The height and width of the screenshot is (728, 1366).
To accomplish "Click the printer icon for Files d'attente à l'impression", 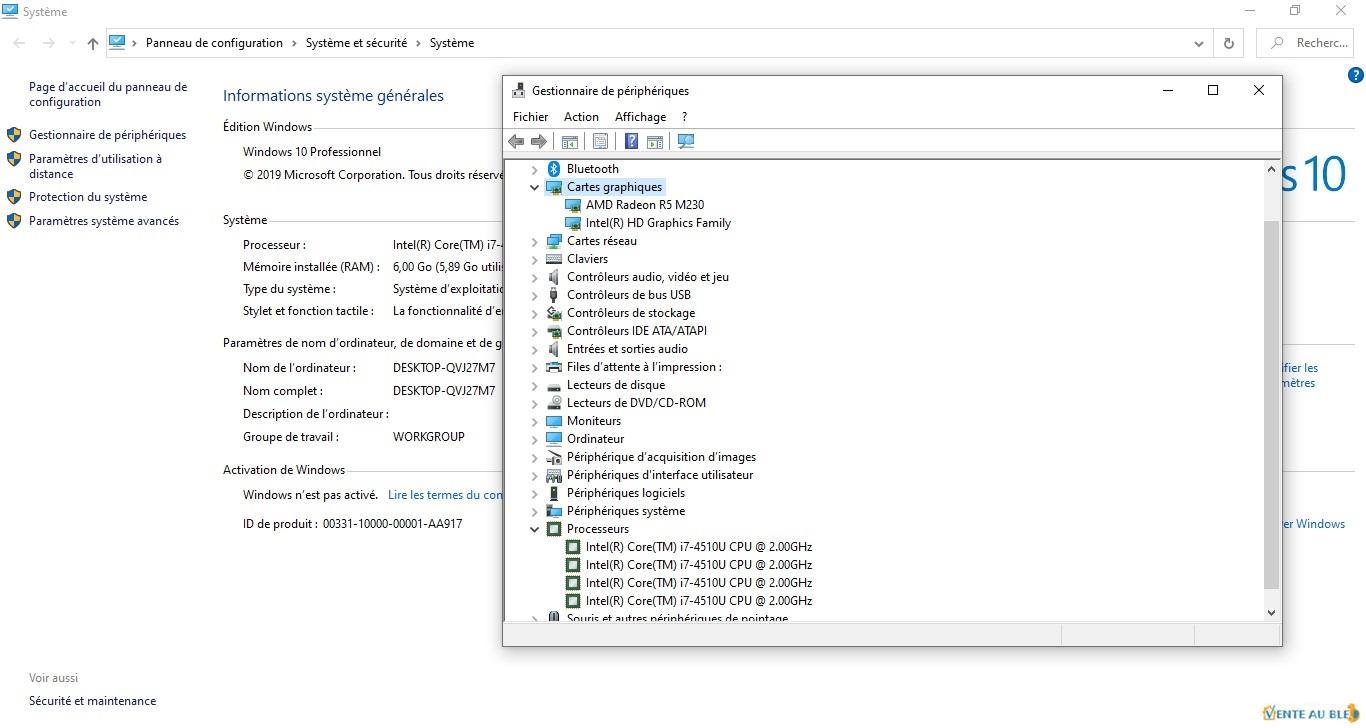I will click(x=554, y=367).
